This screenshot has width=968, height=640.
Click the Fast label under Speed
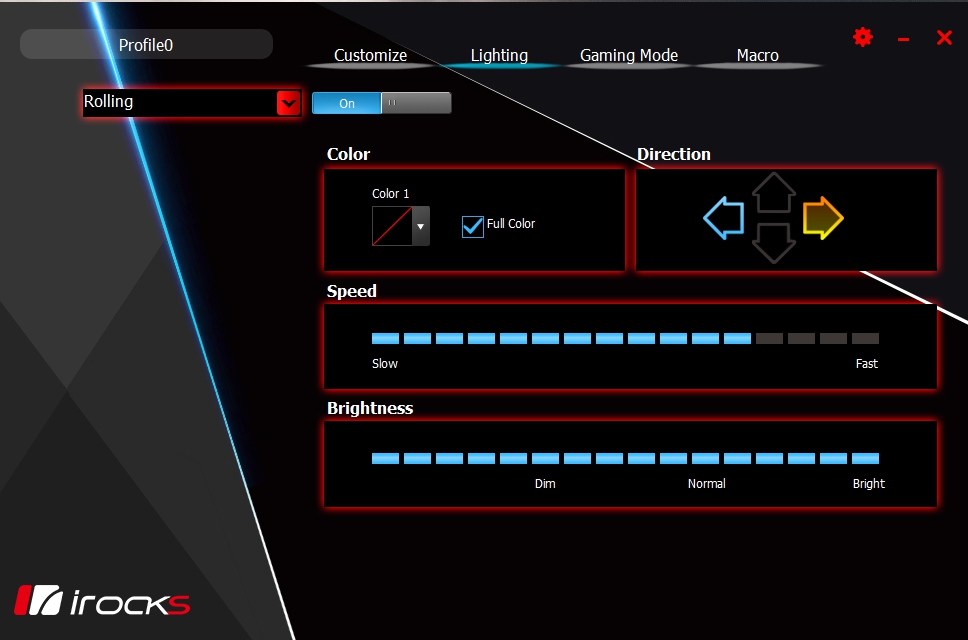click(x=867, y=364)
